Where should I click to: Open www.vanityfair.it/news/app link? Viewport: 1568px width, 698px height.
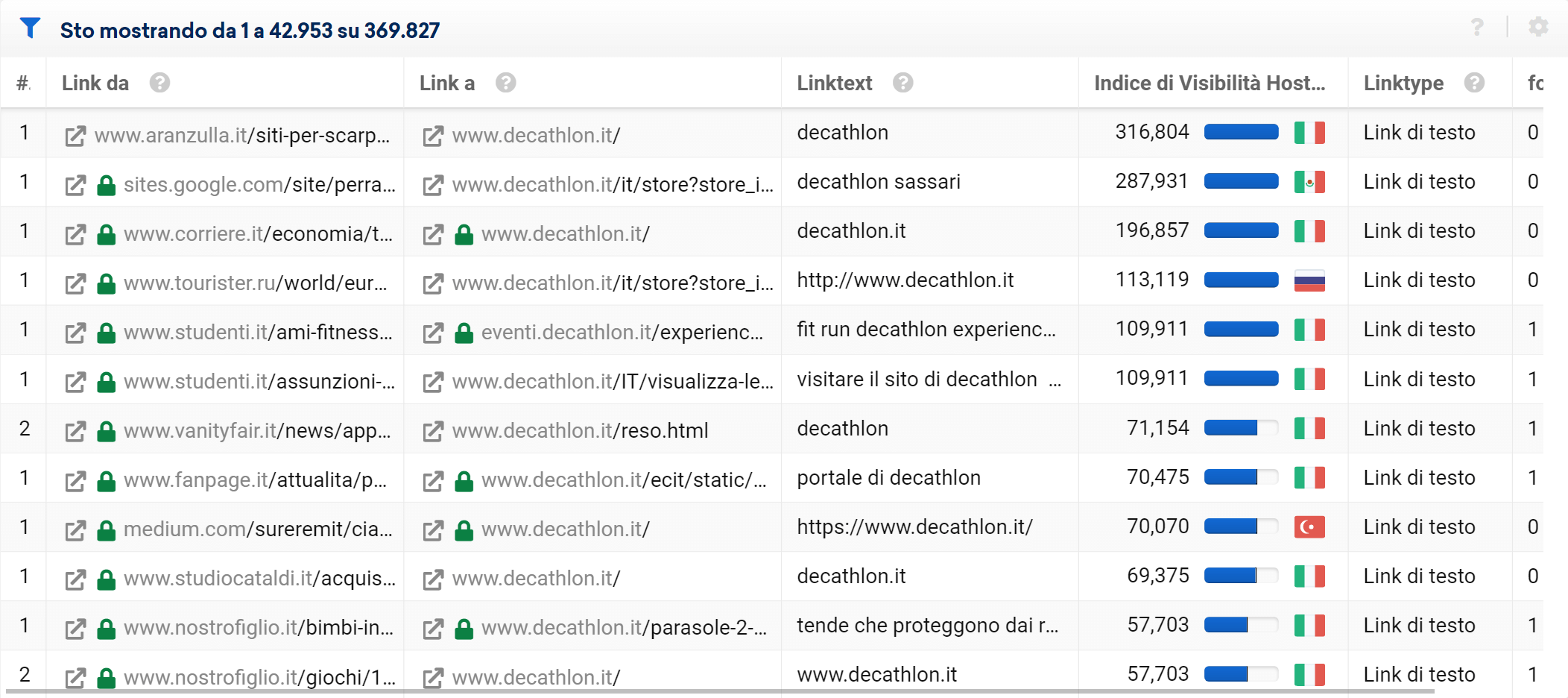point(257,431)
